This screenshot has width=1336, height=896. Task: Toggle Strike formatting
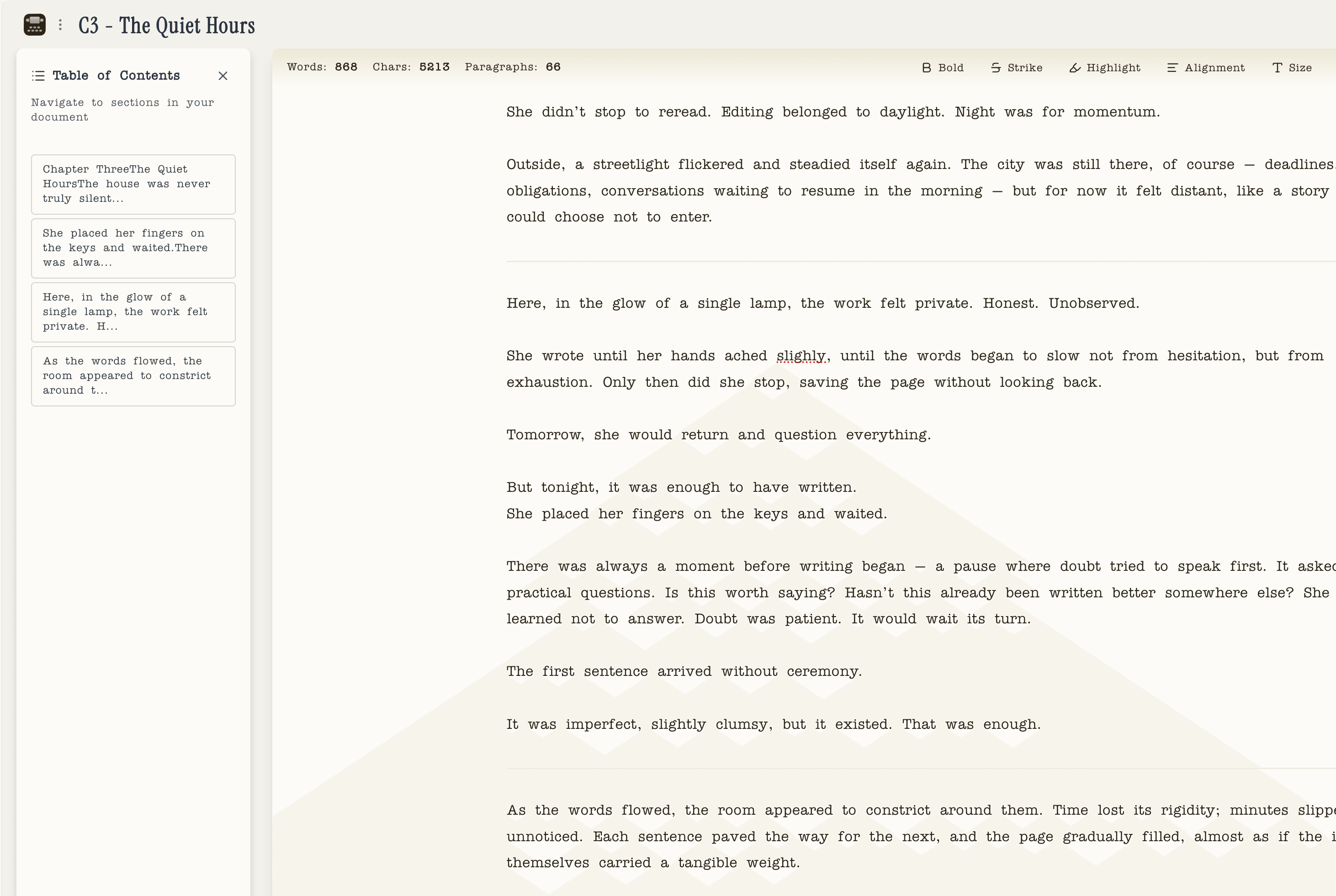[1017, 68]
